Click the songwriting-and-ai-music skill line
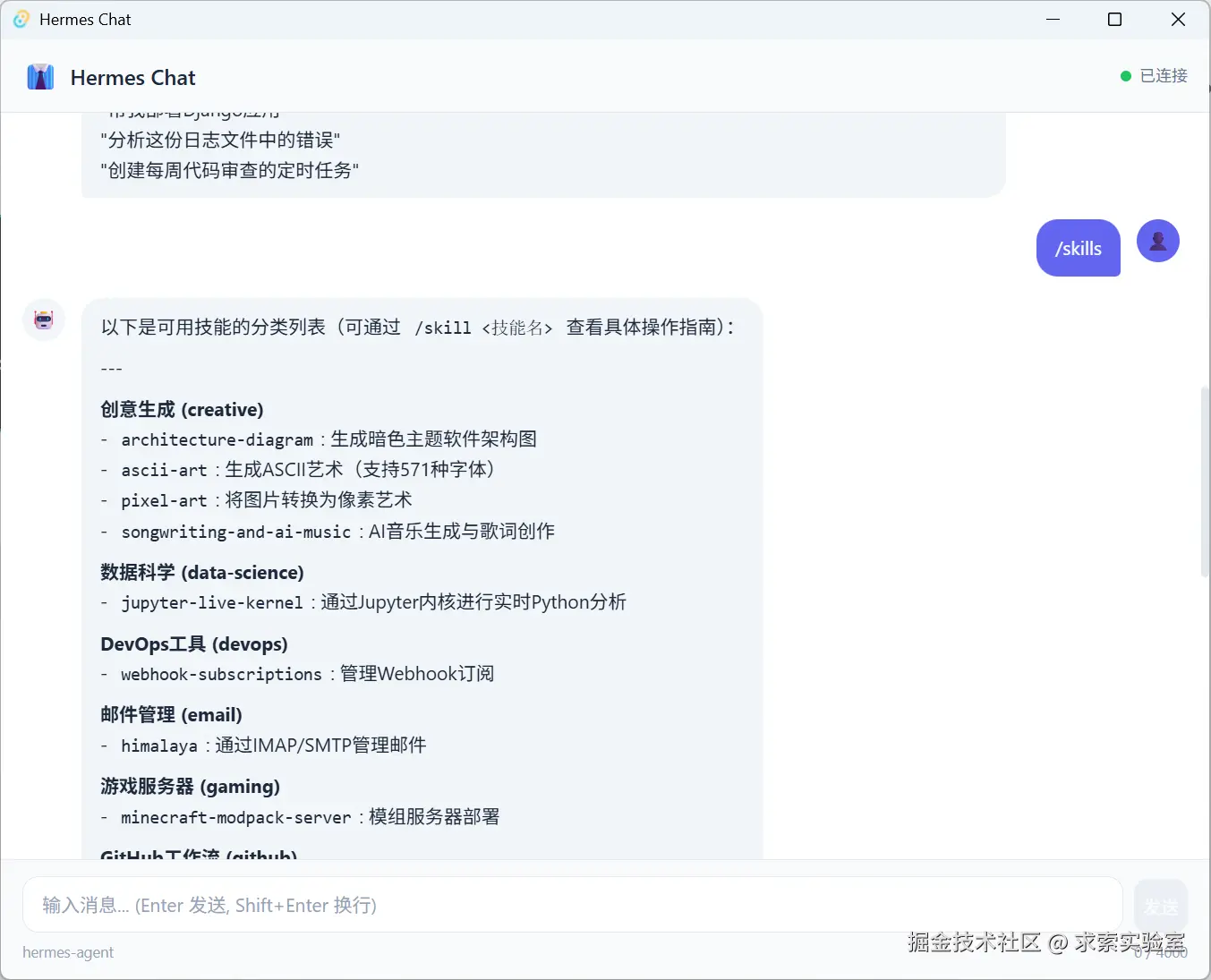The height and width of the screenshot is (980, 1211). click(x=328, y=532)
